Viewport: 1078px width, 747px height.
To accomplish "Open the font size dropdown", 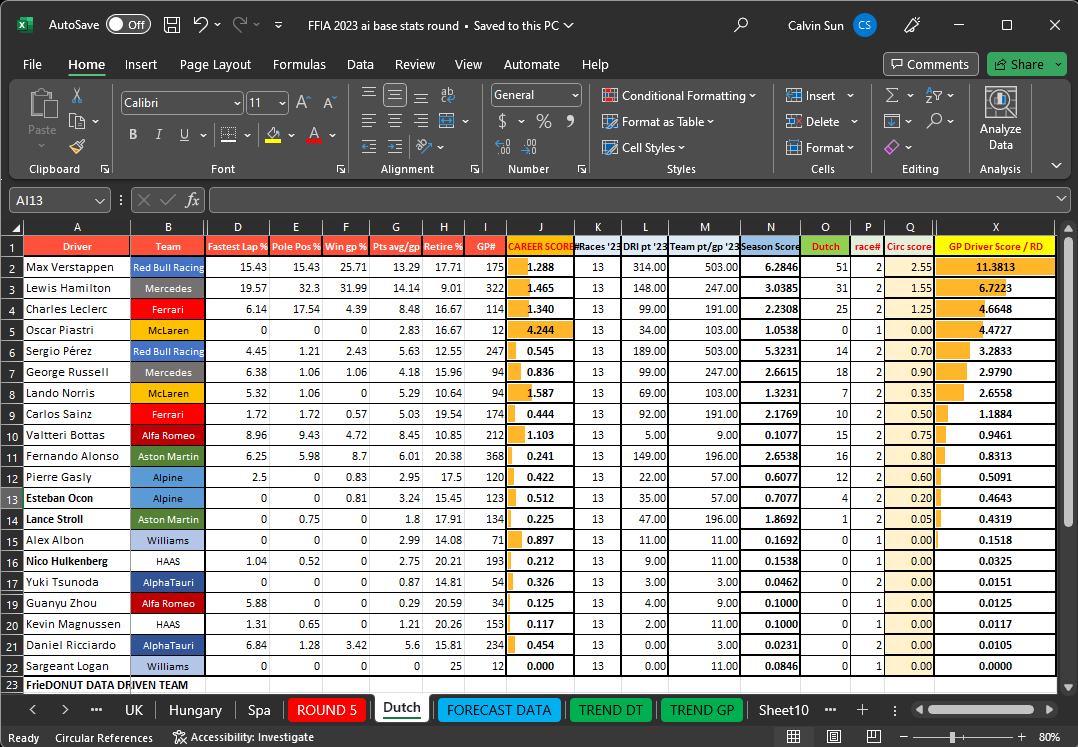I will click(282, 103).
